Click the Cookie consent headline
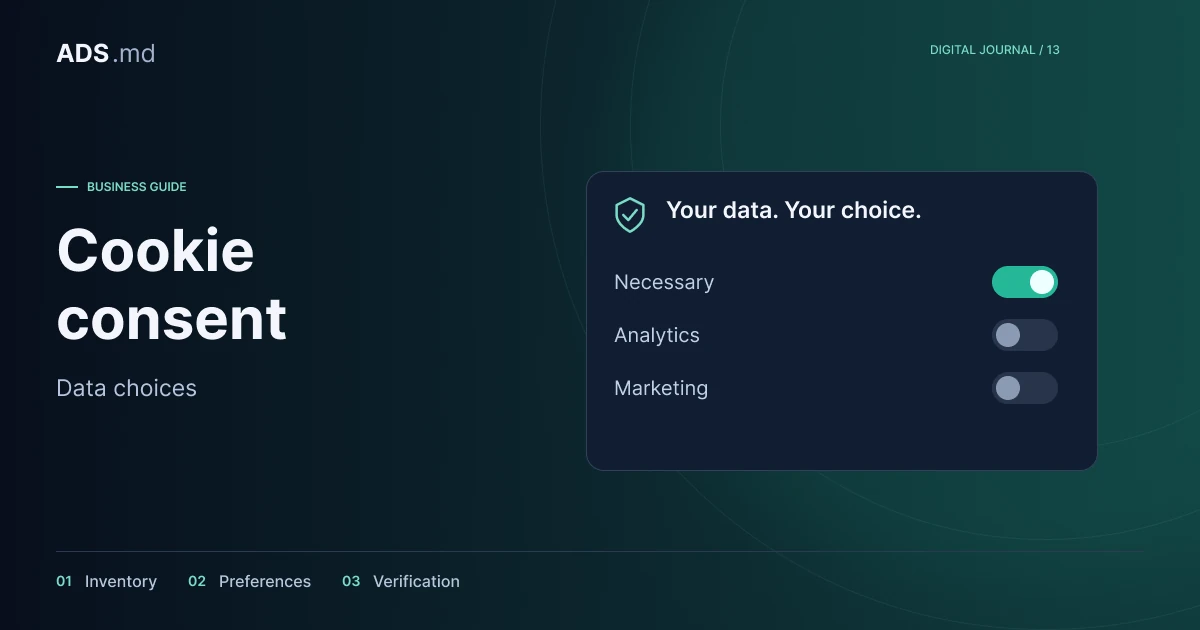The width and height of the screenshot is (1200, 630). [172, 284]
